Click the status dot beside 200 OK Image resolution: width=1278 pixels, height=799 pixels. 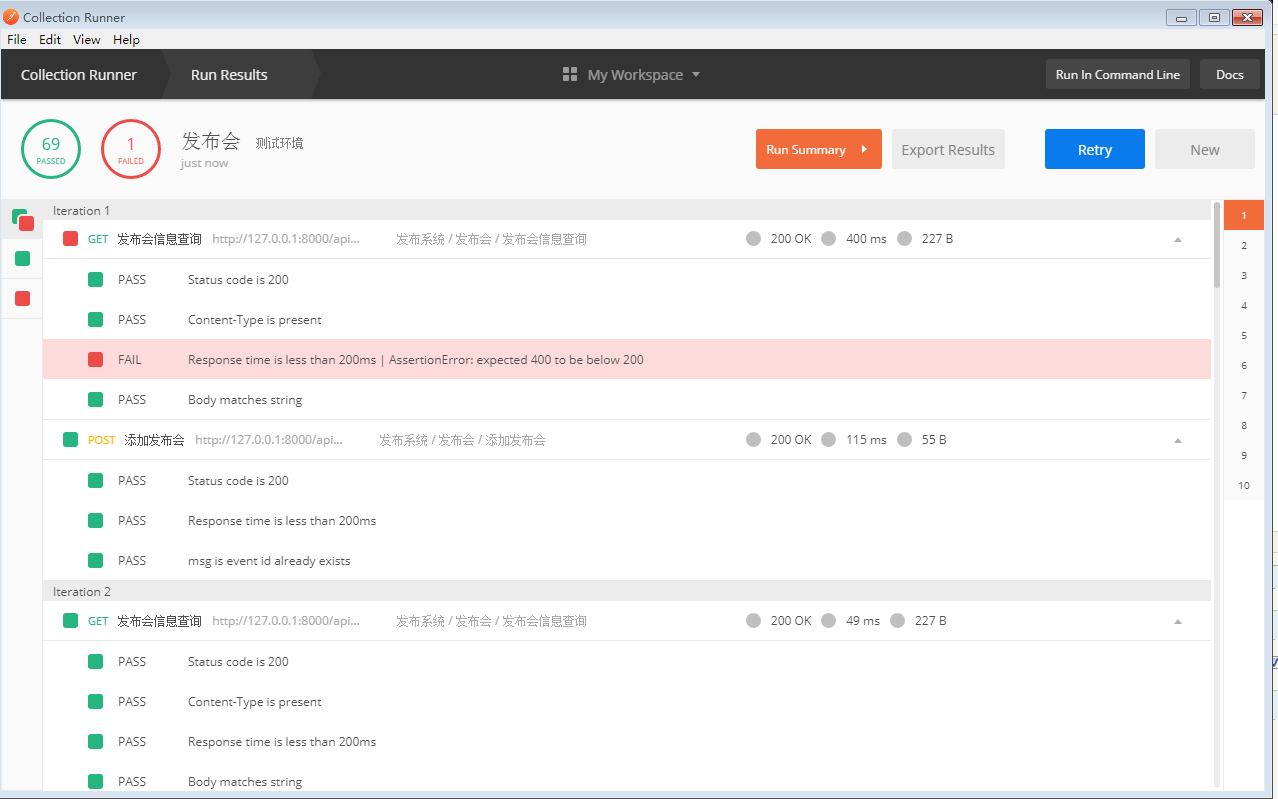click(x=753, y=238)
